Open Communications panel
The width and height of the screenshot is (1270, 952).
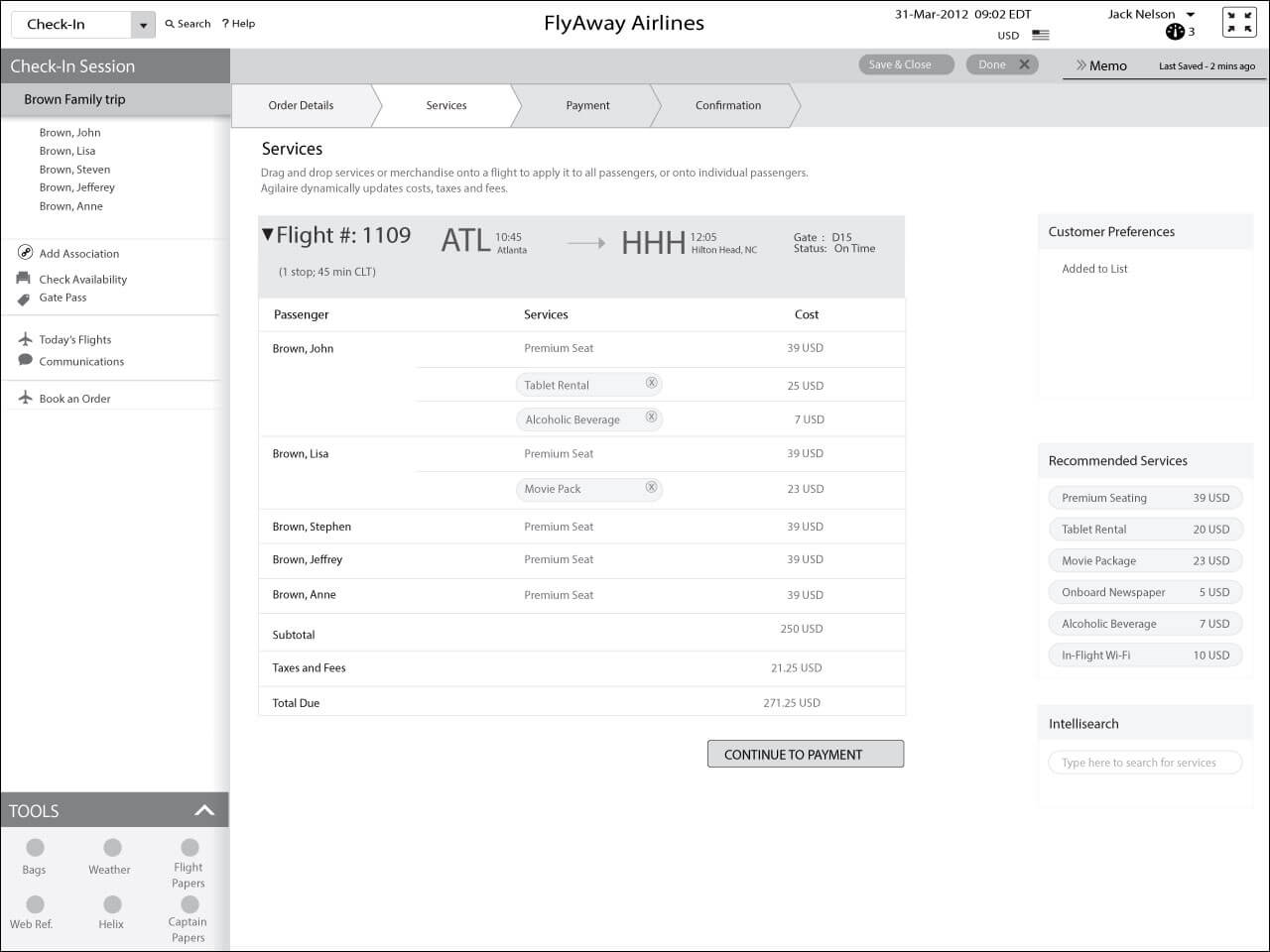click(81, 361)
